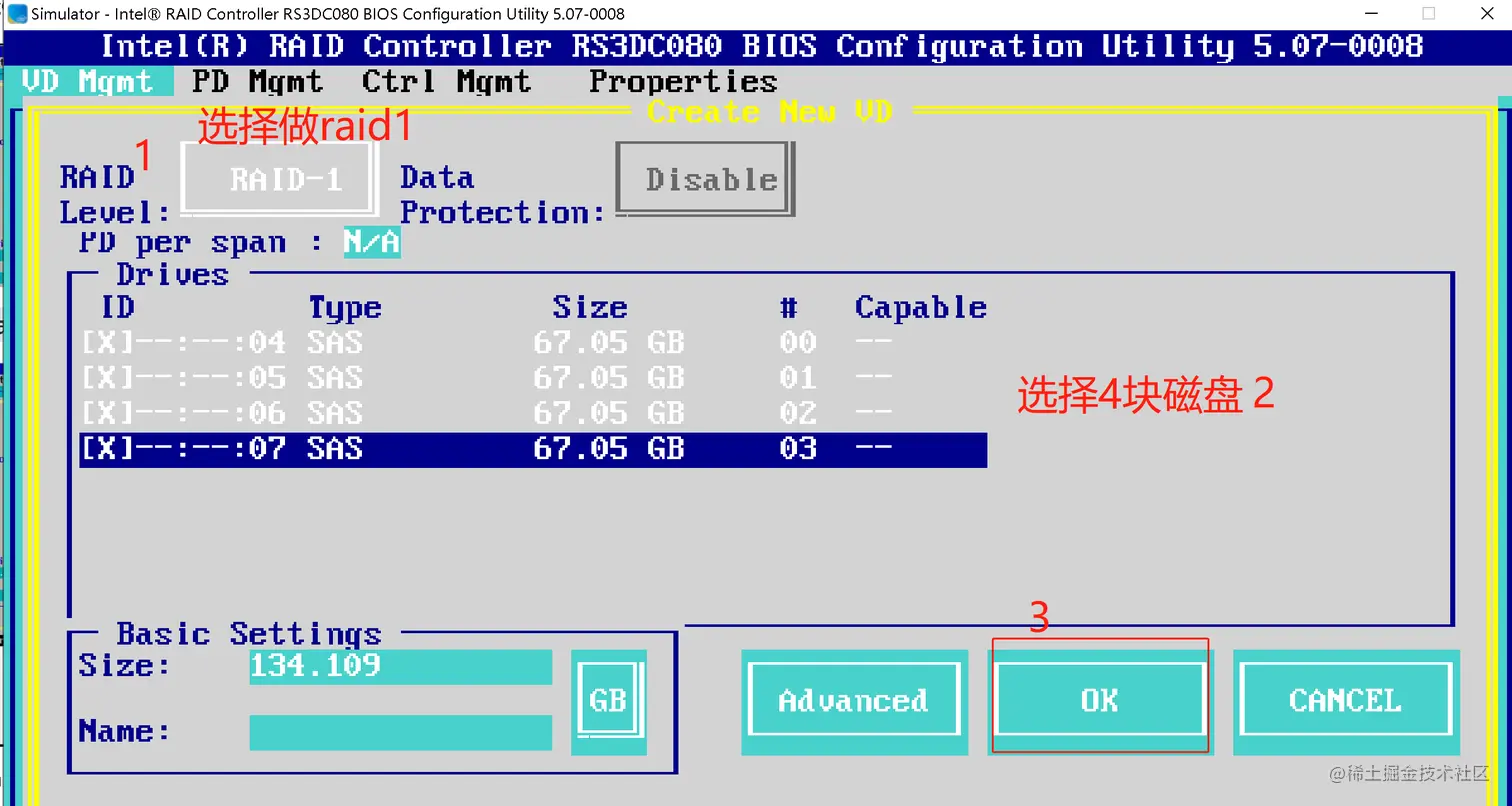Toggle the checkbox for drive :06
This screenshot has height=806, width=1512.
107,413
